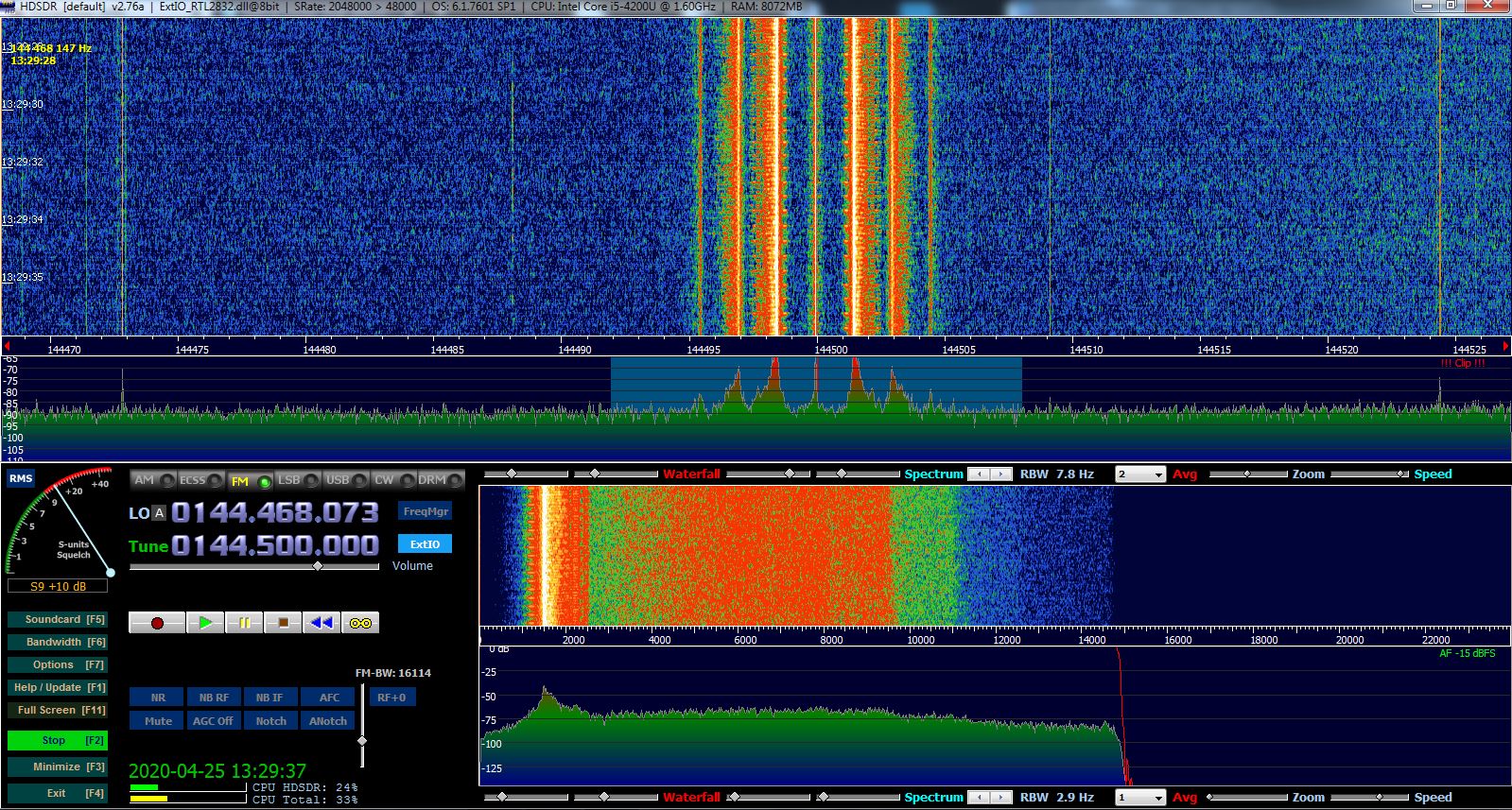This screenshot has width=1512, height=810.
Task: Click the green Stop [F2] button
Action: (x=57, y=741)
